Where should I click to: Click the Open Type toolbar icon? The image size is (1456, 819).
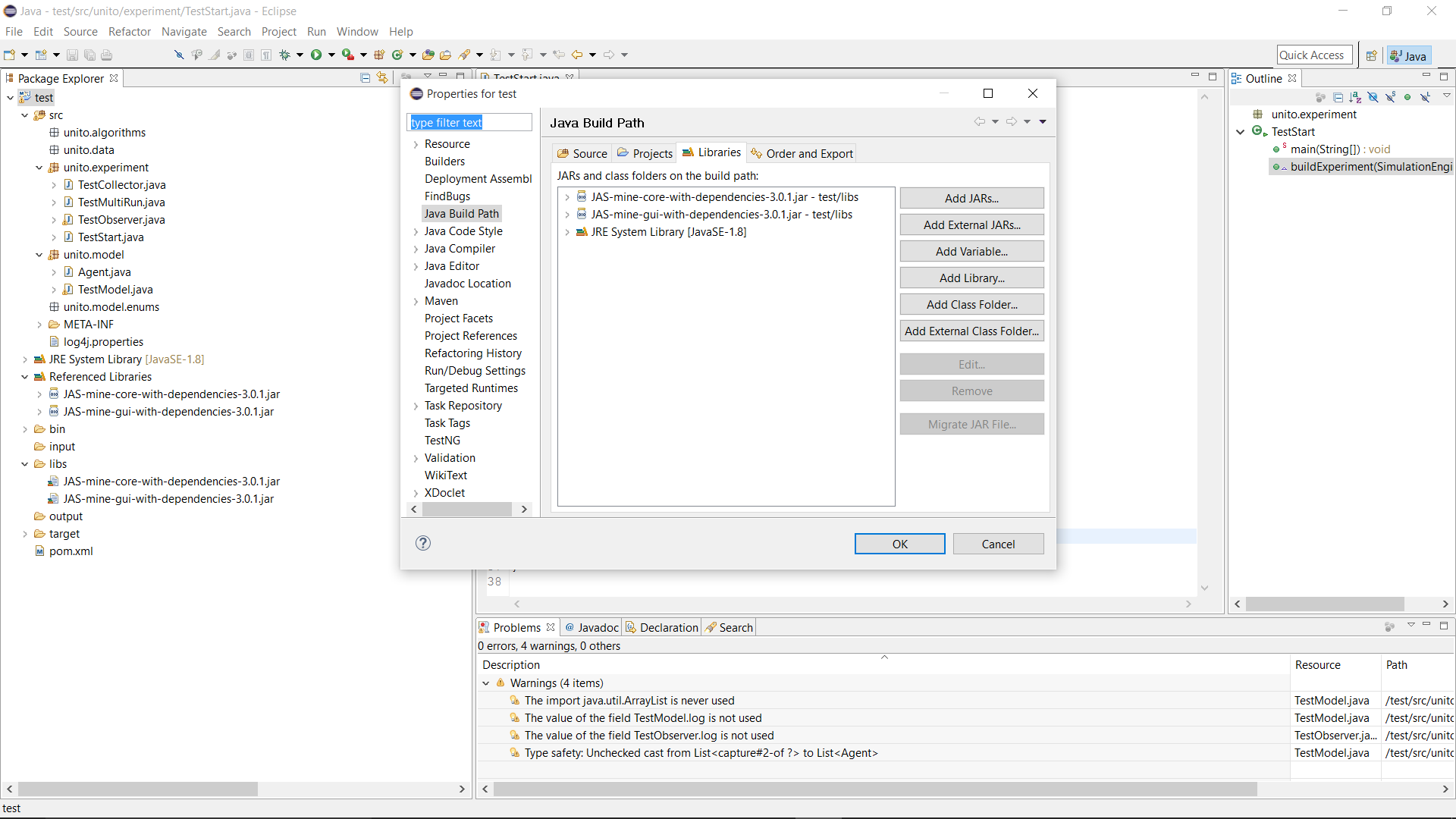pos(428,55)
